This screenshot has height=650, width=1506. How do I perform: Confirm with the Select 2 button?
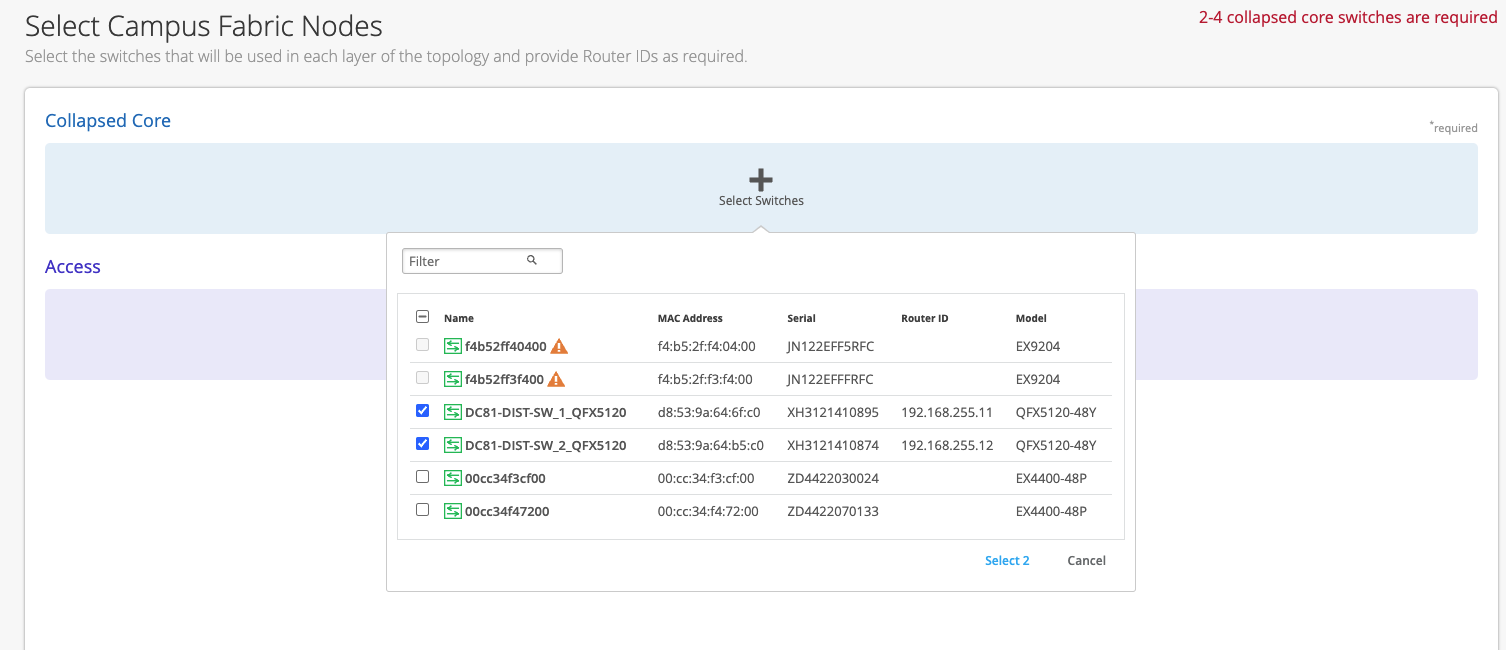(1007, 561)
